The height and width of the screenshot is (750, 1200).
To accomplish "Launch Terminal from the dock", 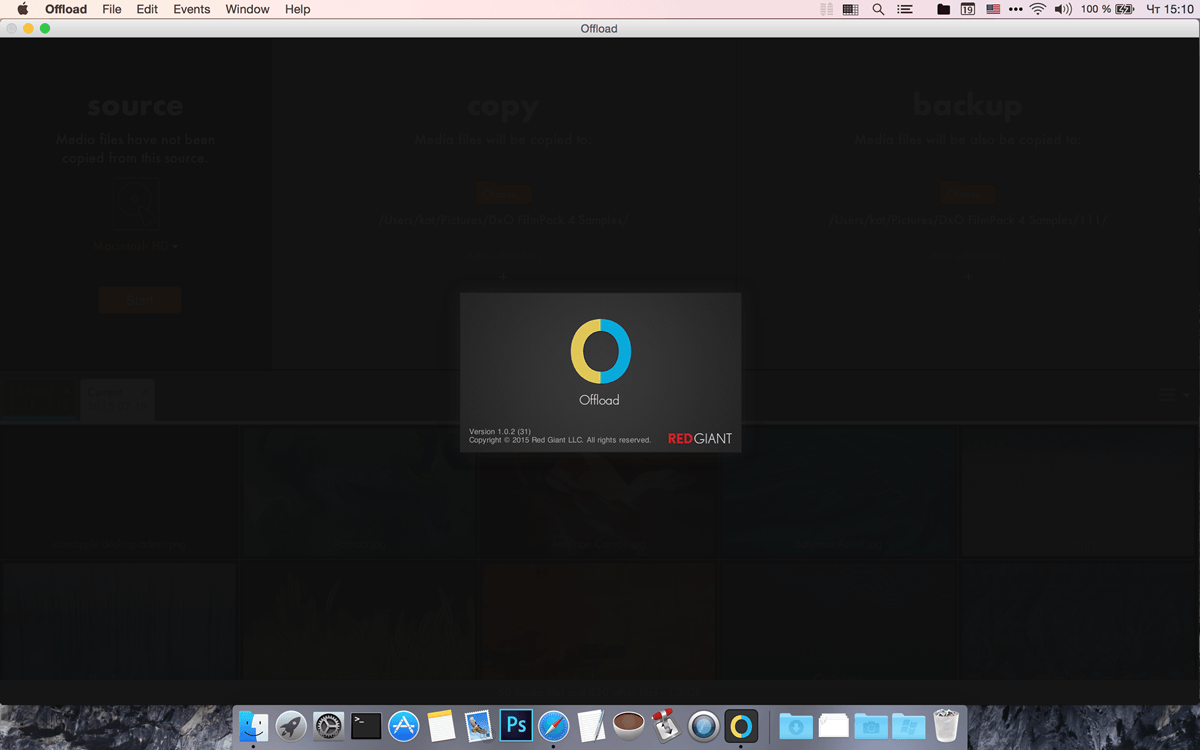I will pos(366,725).
